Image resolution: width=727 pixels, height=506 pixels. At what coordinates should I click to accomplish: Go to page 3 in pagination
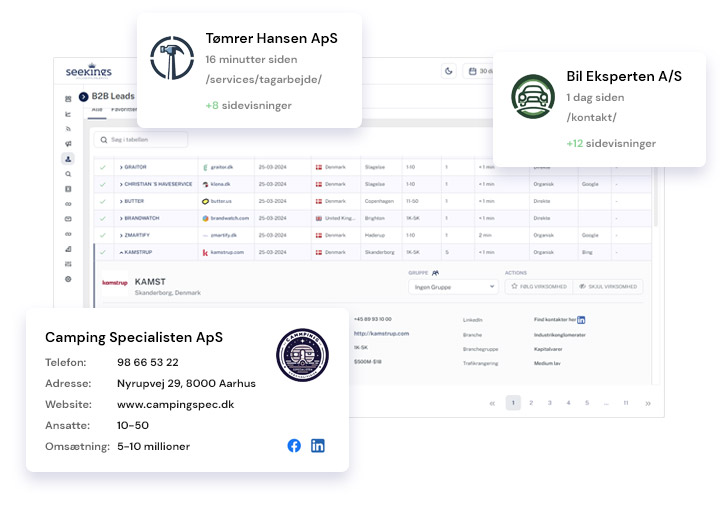[549, 403]
